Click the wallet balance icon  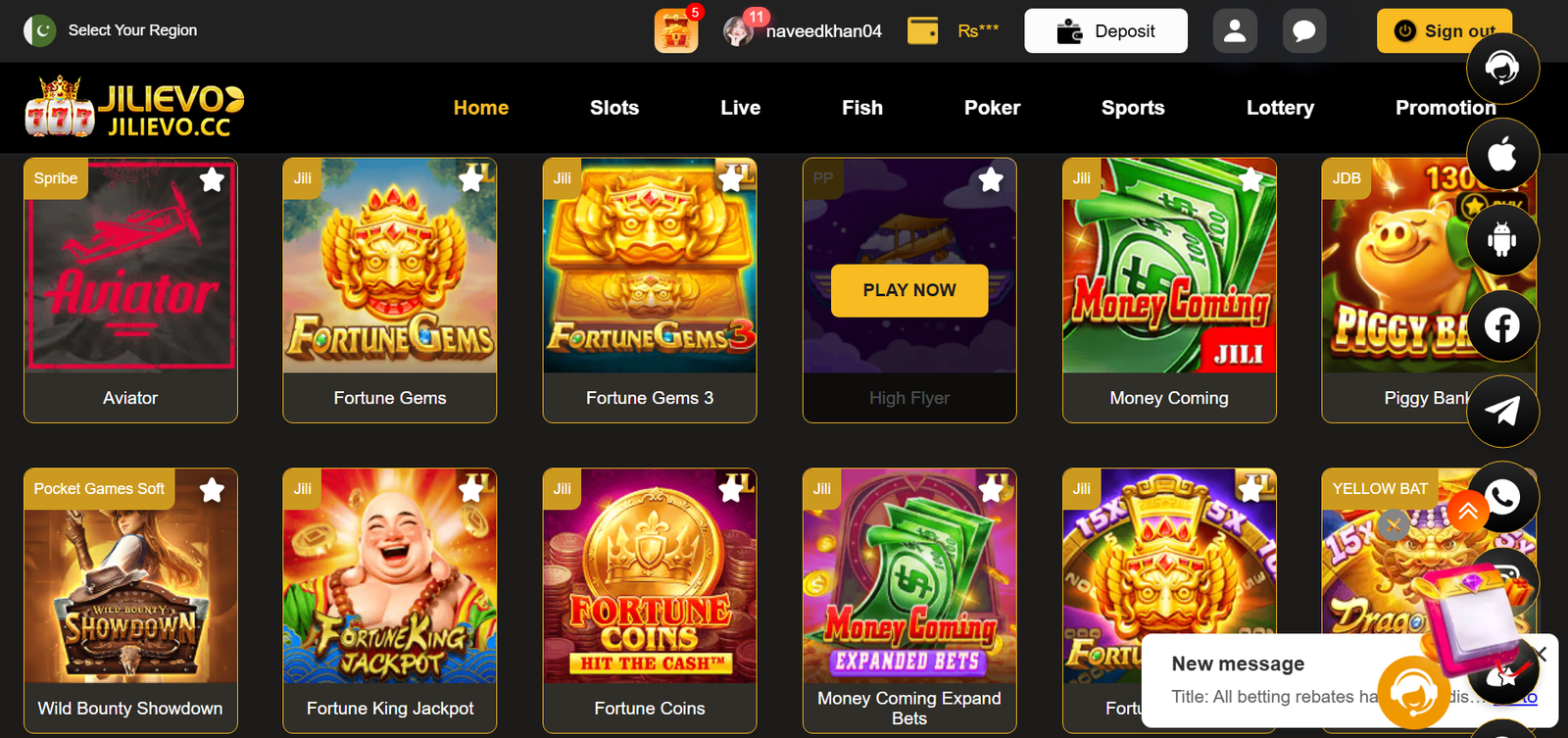coord(922,30)
